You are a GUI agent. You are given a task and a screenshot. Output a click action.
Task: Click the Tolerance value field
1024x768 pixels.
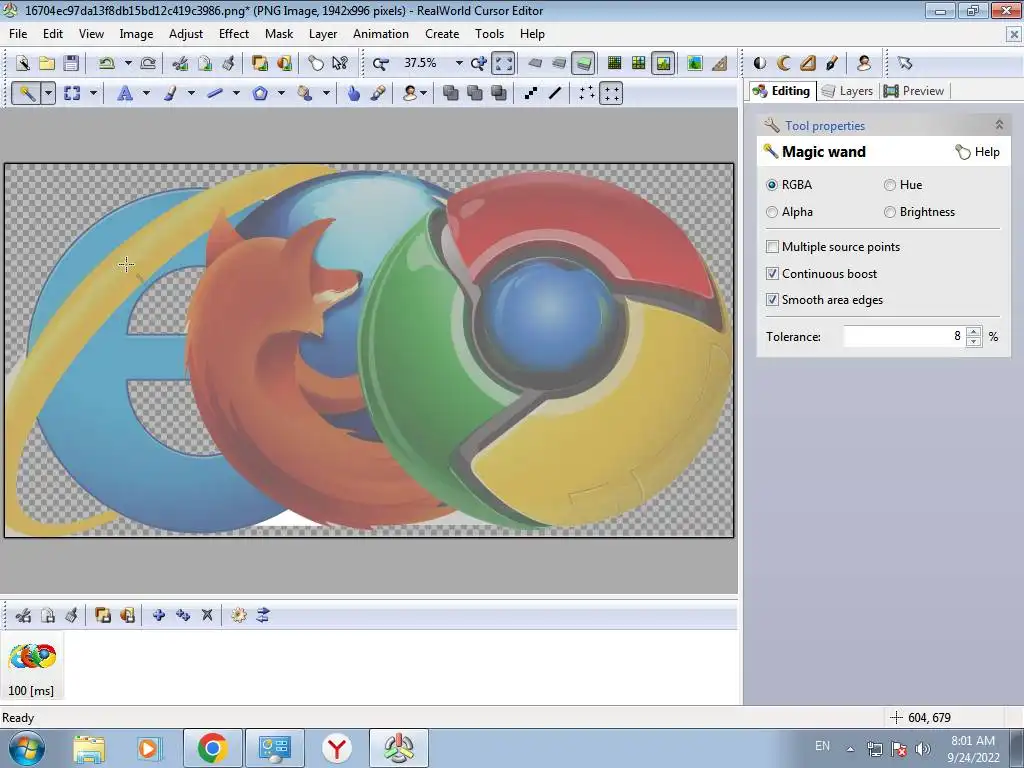903,336
